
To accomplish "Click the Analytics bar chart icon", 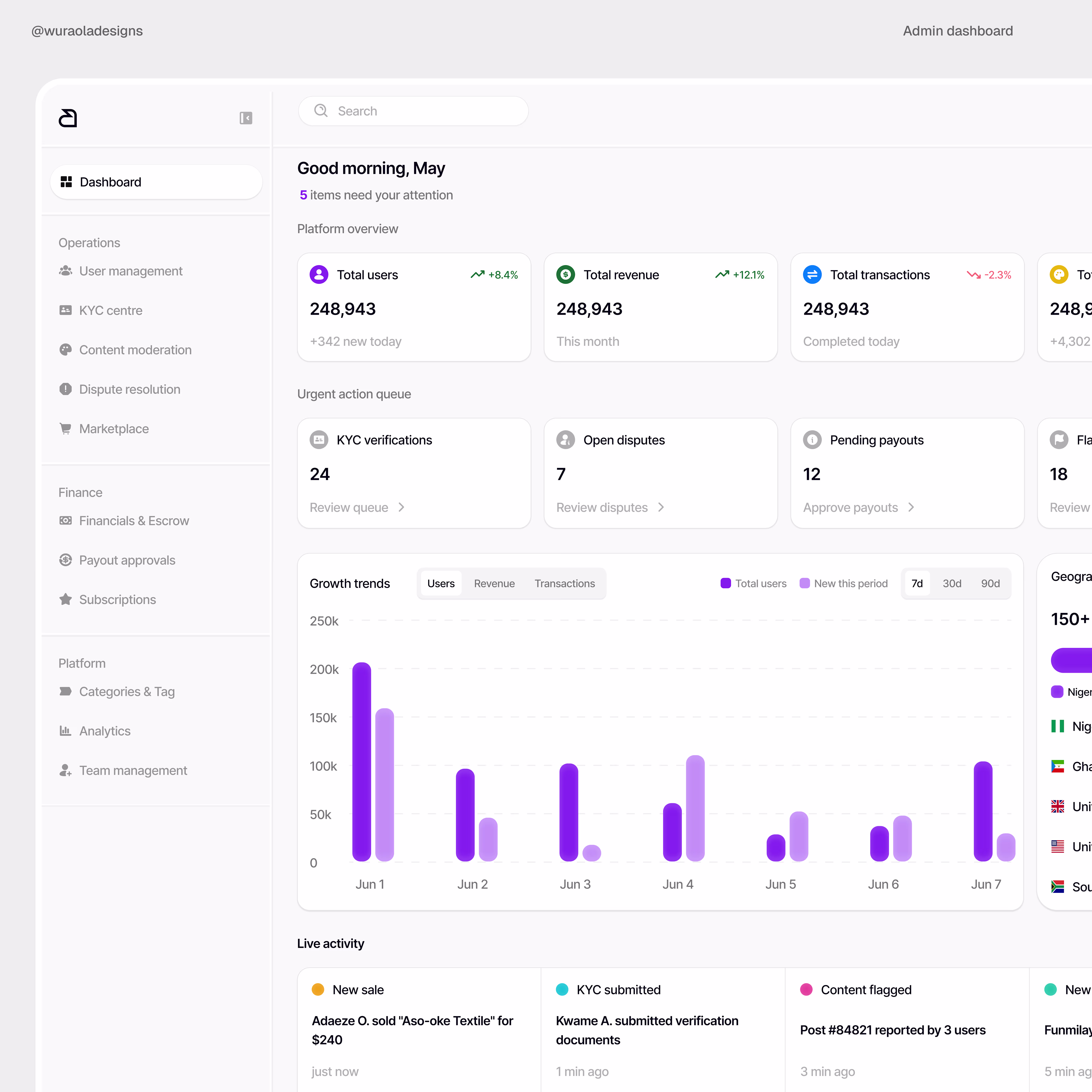I will click(66, 731).
